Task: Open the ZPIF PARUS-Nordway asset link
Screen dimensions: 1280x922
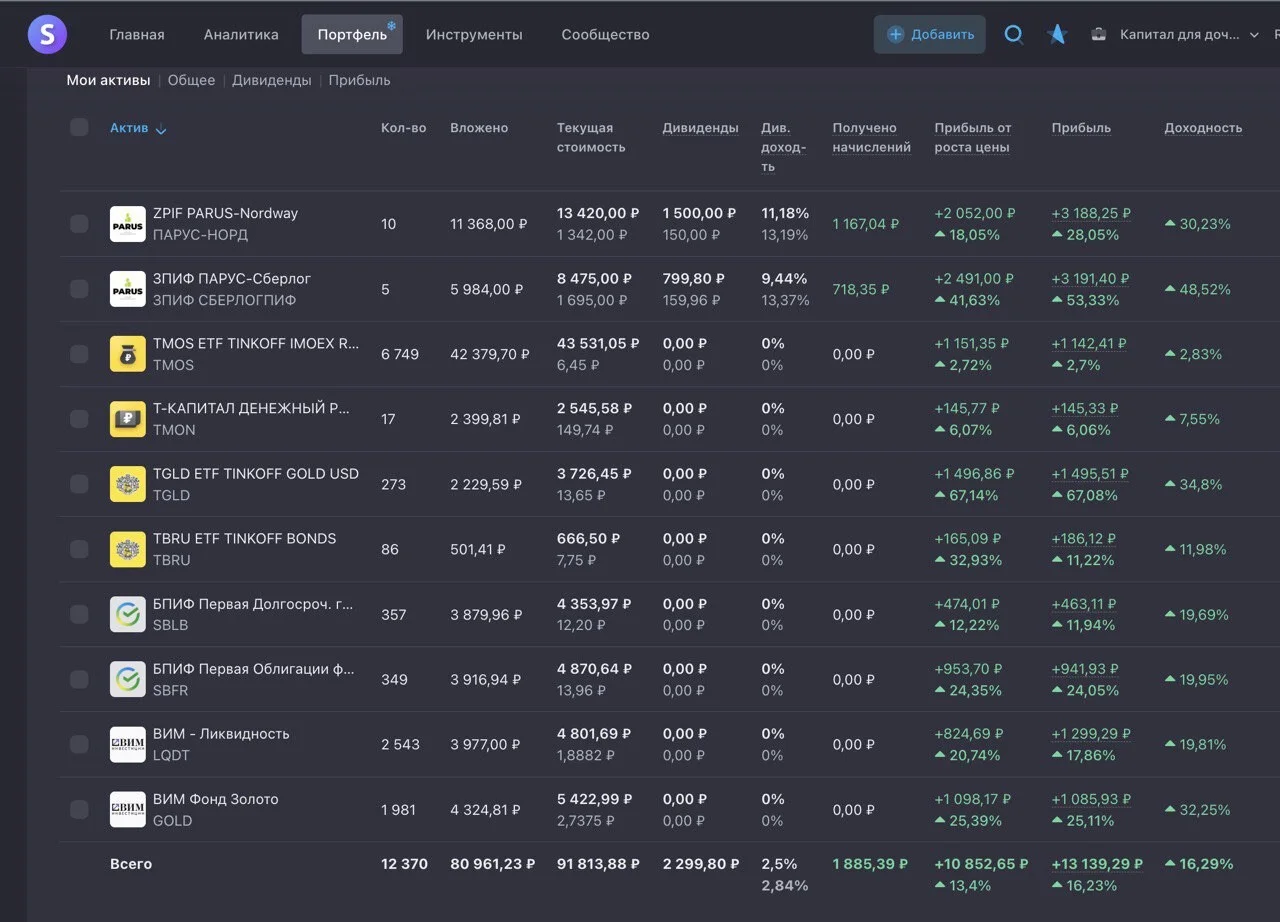Action: click(225, 213)
